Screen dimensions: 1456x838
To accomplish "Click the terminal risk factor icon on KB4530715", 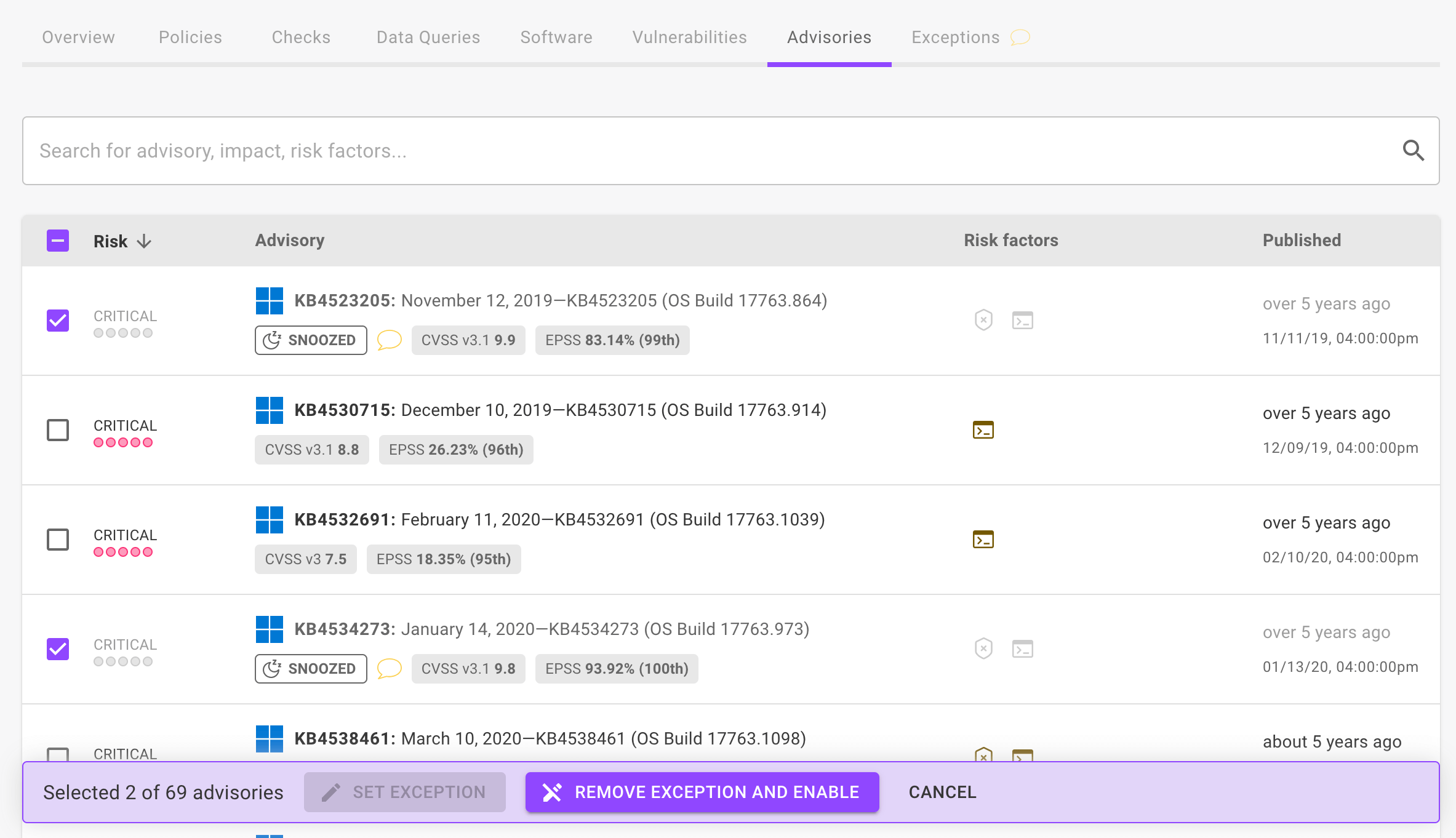I will coord(983,430).
